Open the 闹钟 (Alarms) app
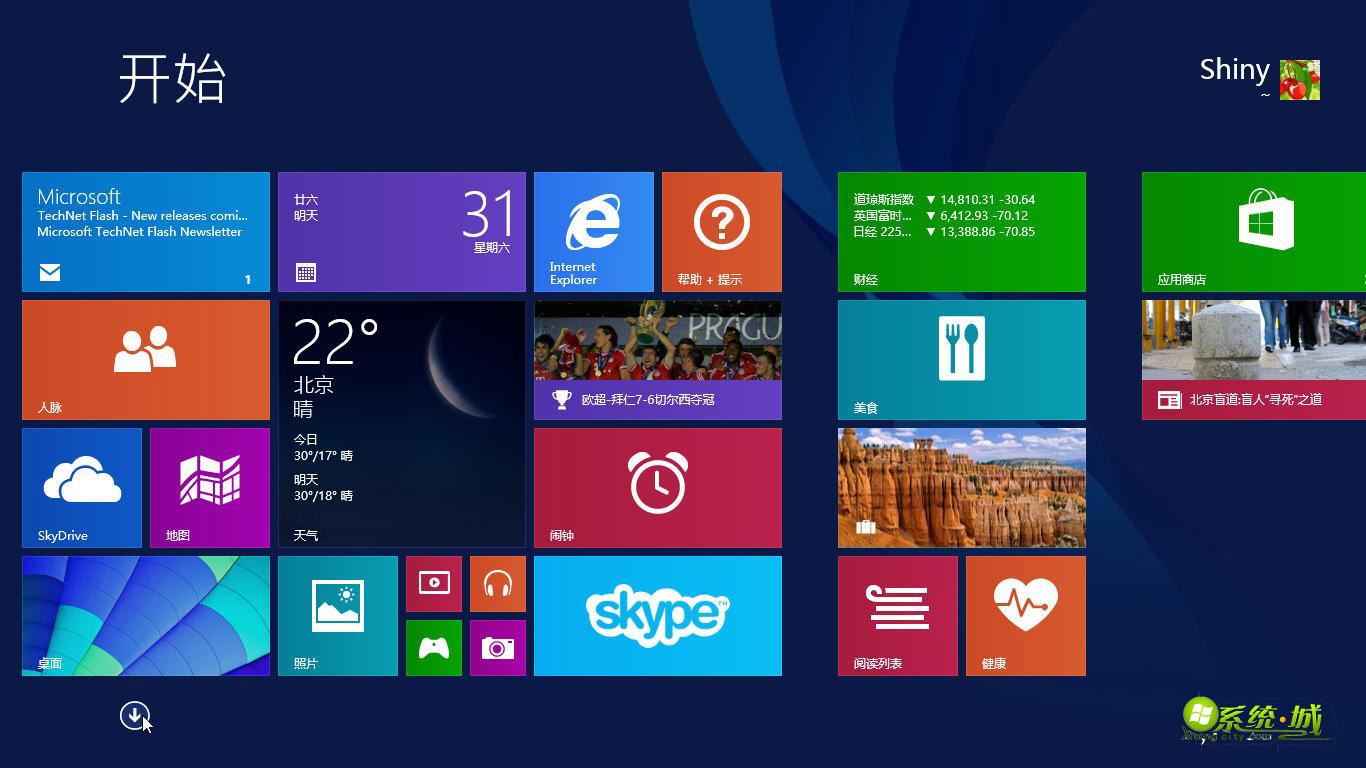Image resolution: width=1366 pixels, height=768 pixels. tap(657, 487)
